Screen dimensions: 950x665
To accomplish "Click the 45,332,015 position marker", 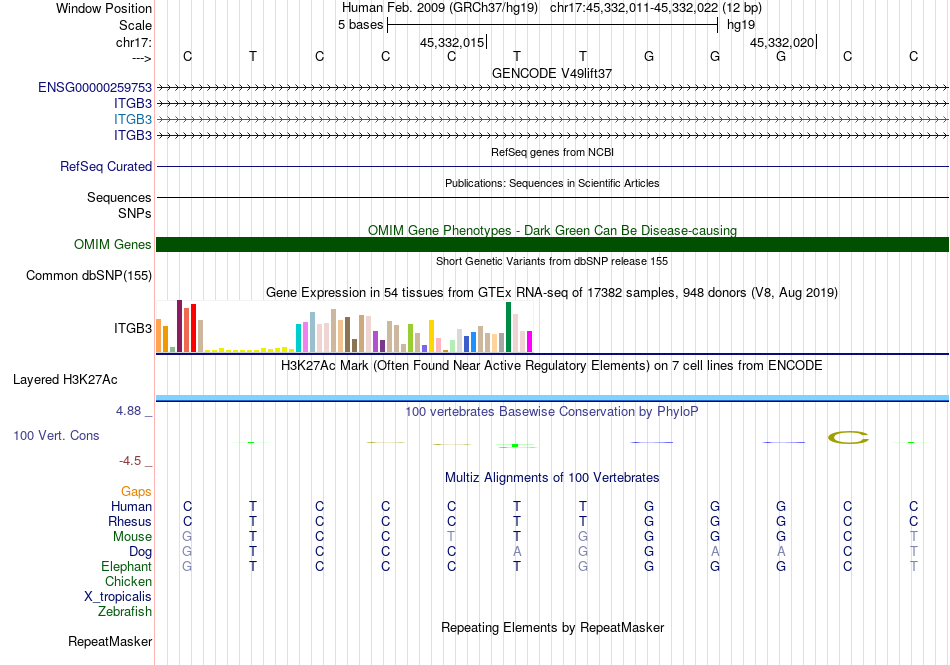I will pyautogui.click(x=452, y=42).
